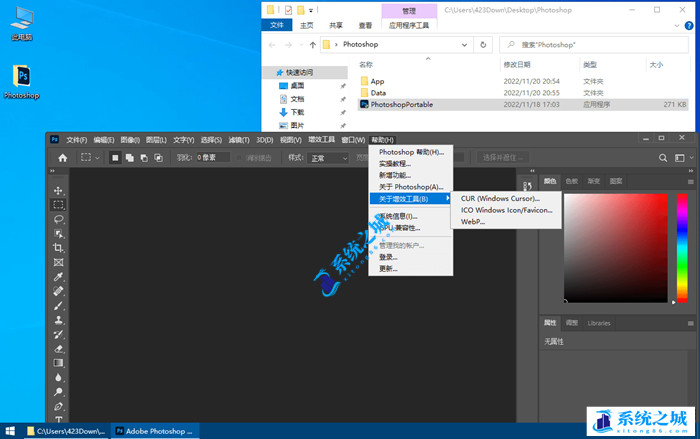The height and width of the screenshot is (439, 700).
Task: Open the 文件(F) menu in Photoshop
Action: click(x=77, y=140)
